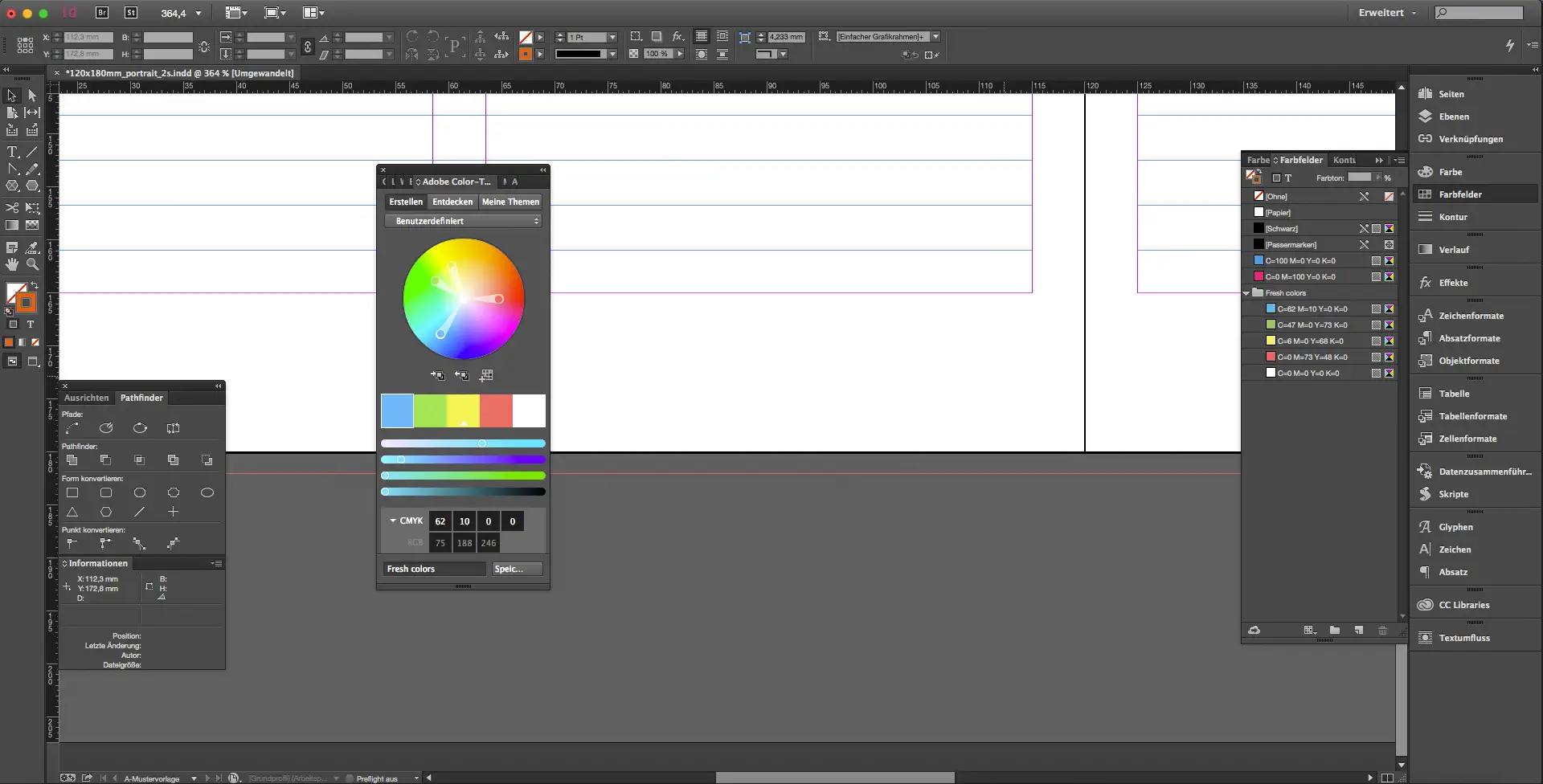
Task: Collapse the Fresh colors swatch group
Action: click(x=1246, y=293)
